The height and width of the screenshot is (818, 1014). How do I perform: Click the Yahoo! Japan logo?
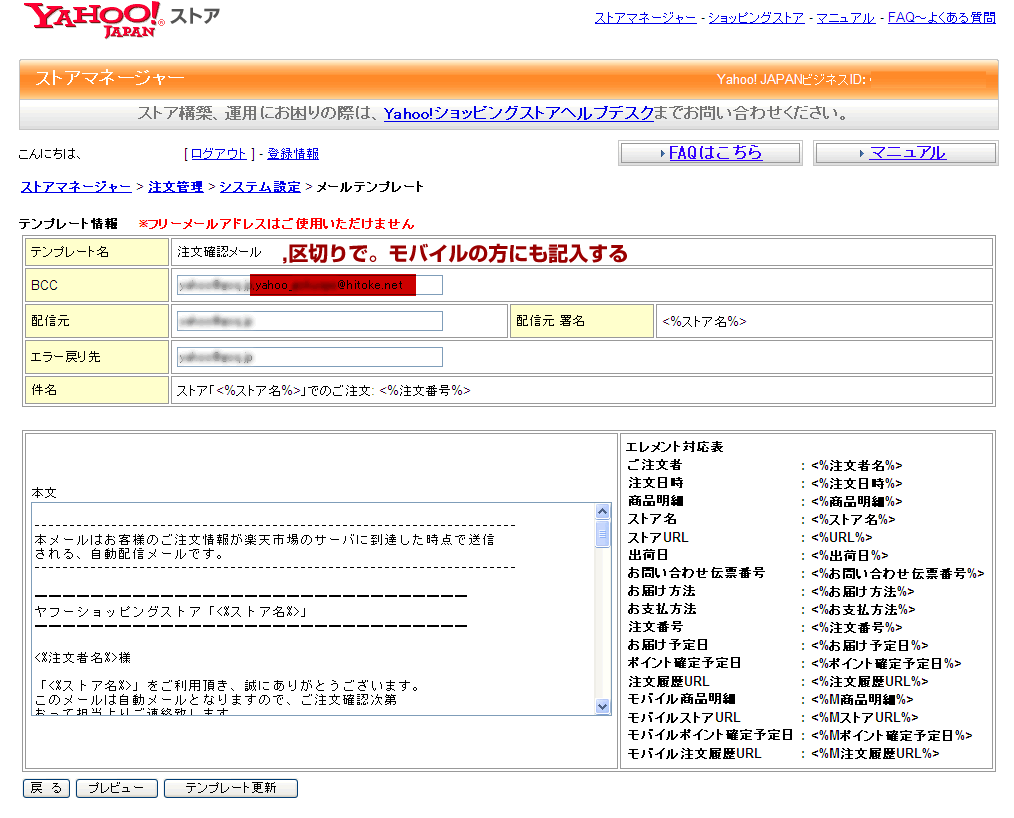click(x=92, y=19)
